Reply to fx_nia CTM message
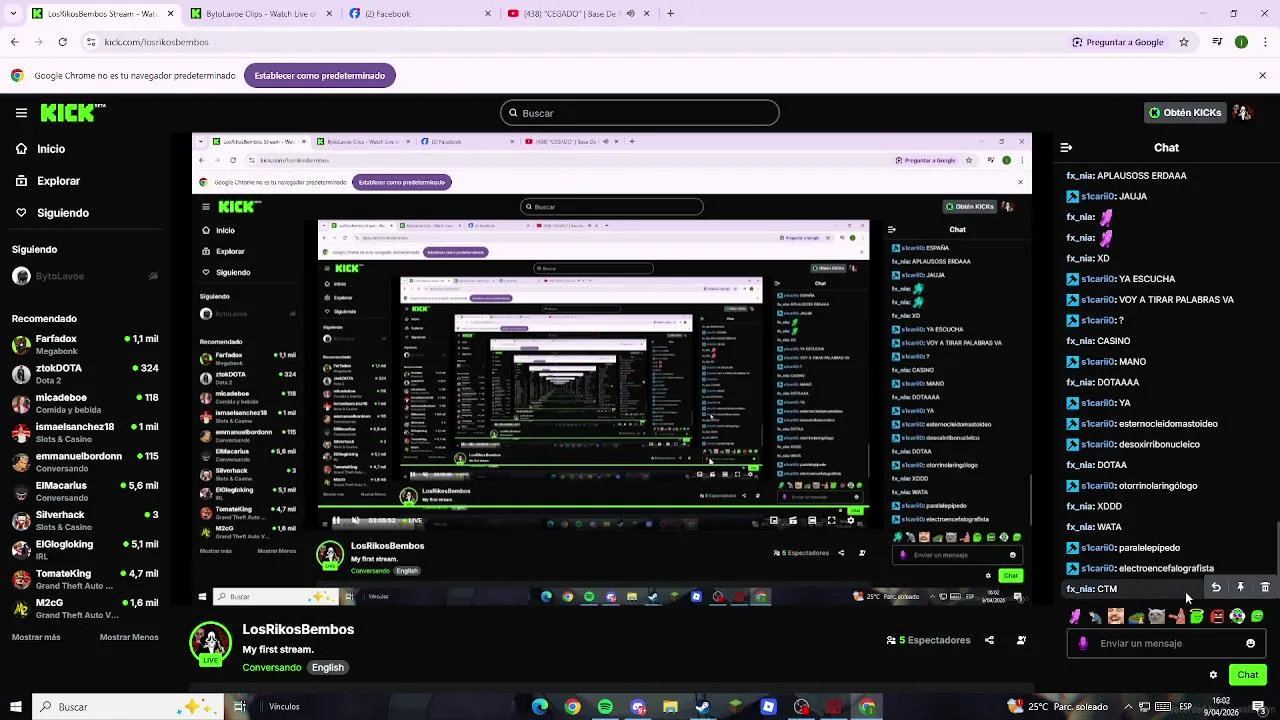Viewport: 1280px width, 720px height. coord(1216,588)
